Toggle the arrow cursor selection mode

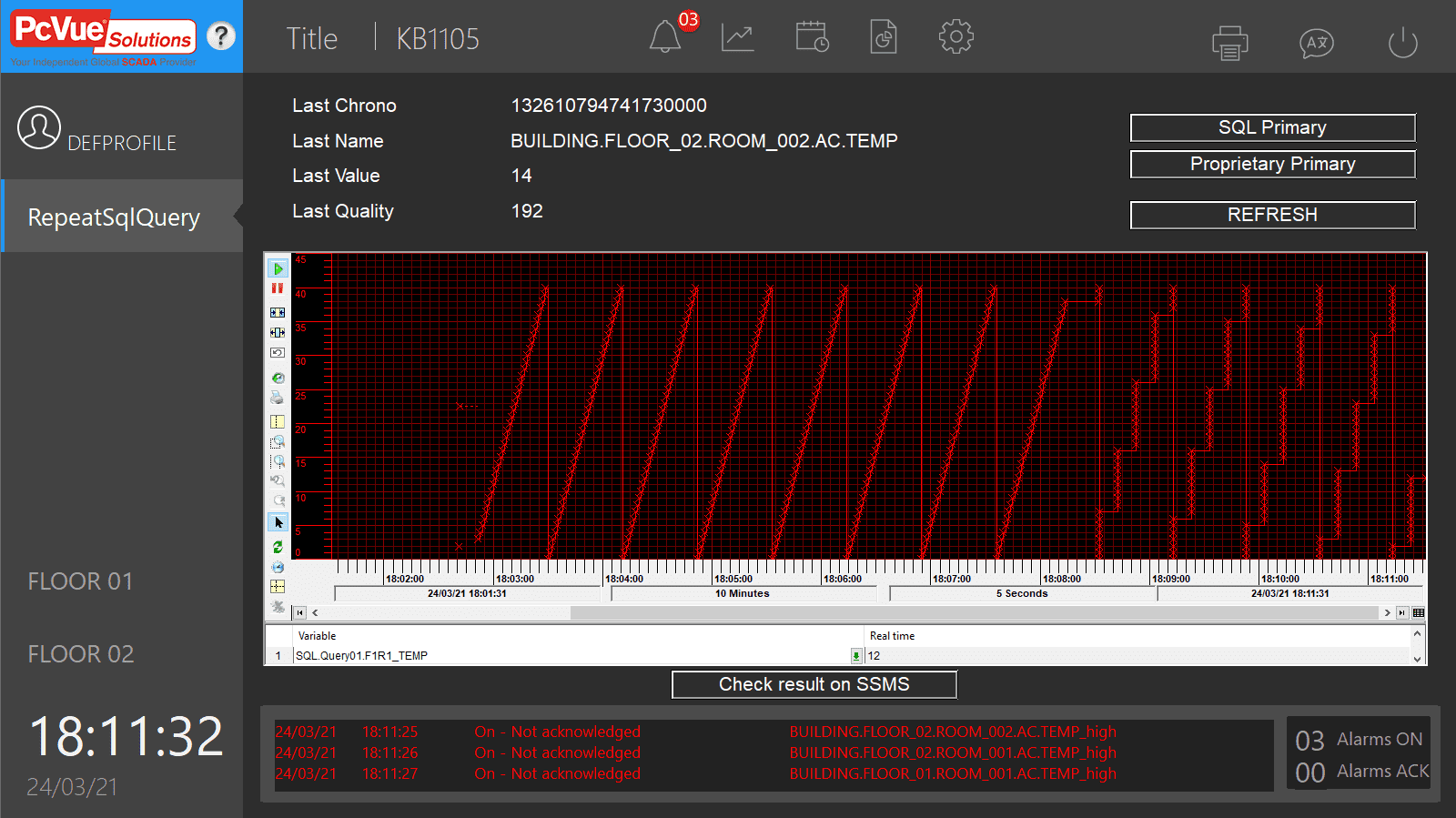278,522
